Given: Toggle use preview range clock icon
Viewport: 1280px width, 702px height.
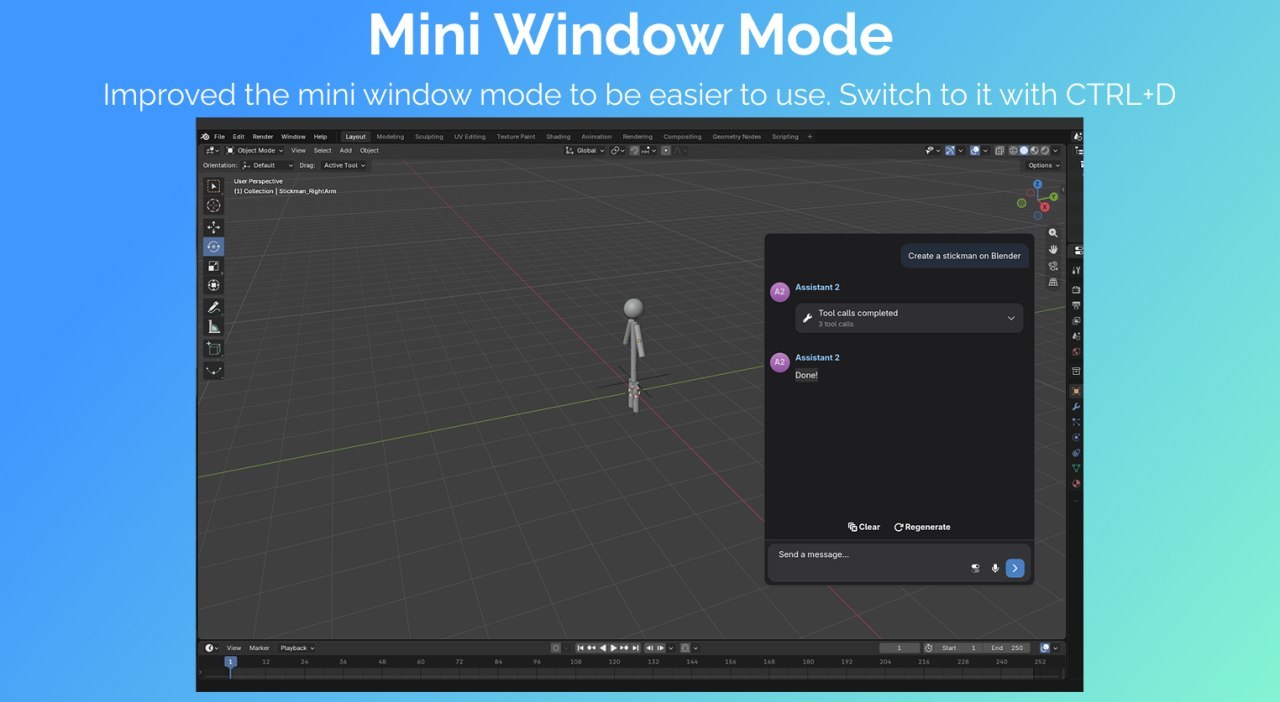Looking at the screenshot, I should point(928,648).
